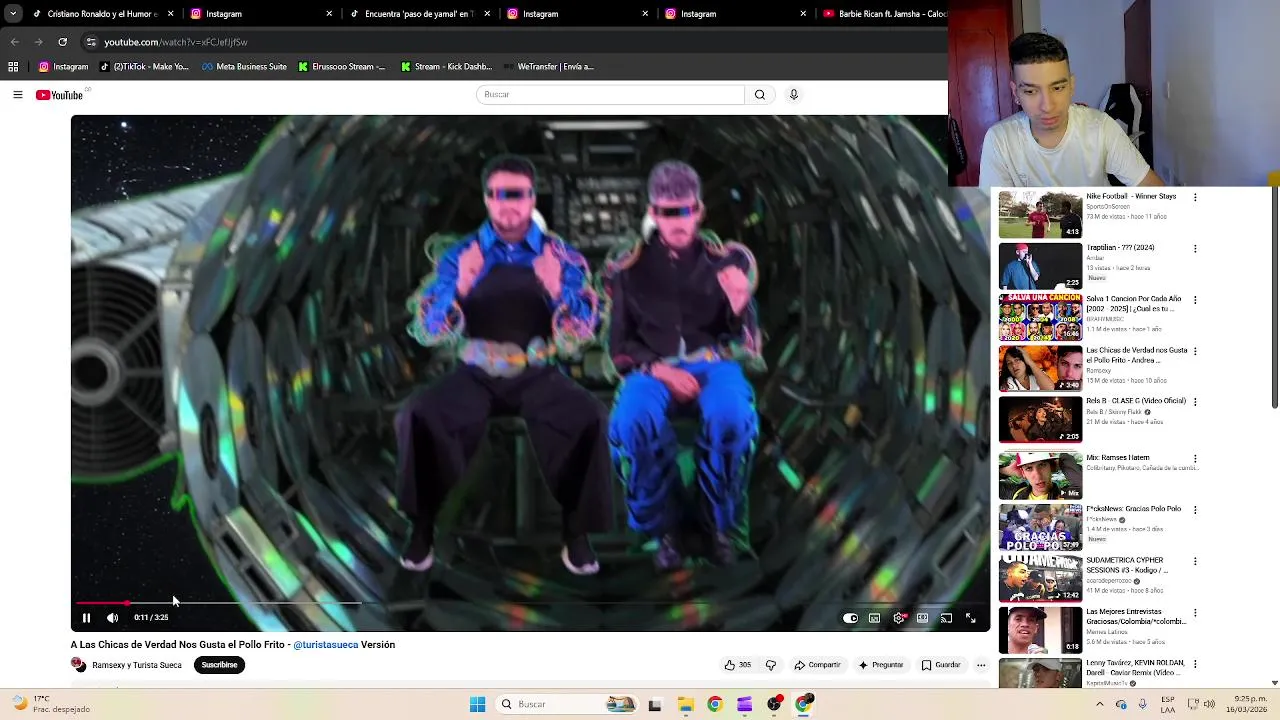
Task: Toggle the autoplay switch in player
Action: (x=850, y=618)
